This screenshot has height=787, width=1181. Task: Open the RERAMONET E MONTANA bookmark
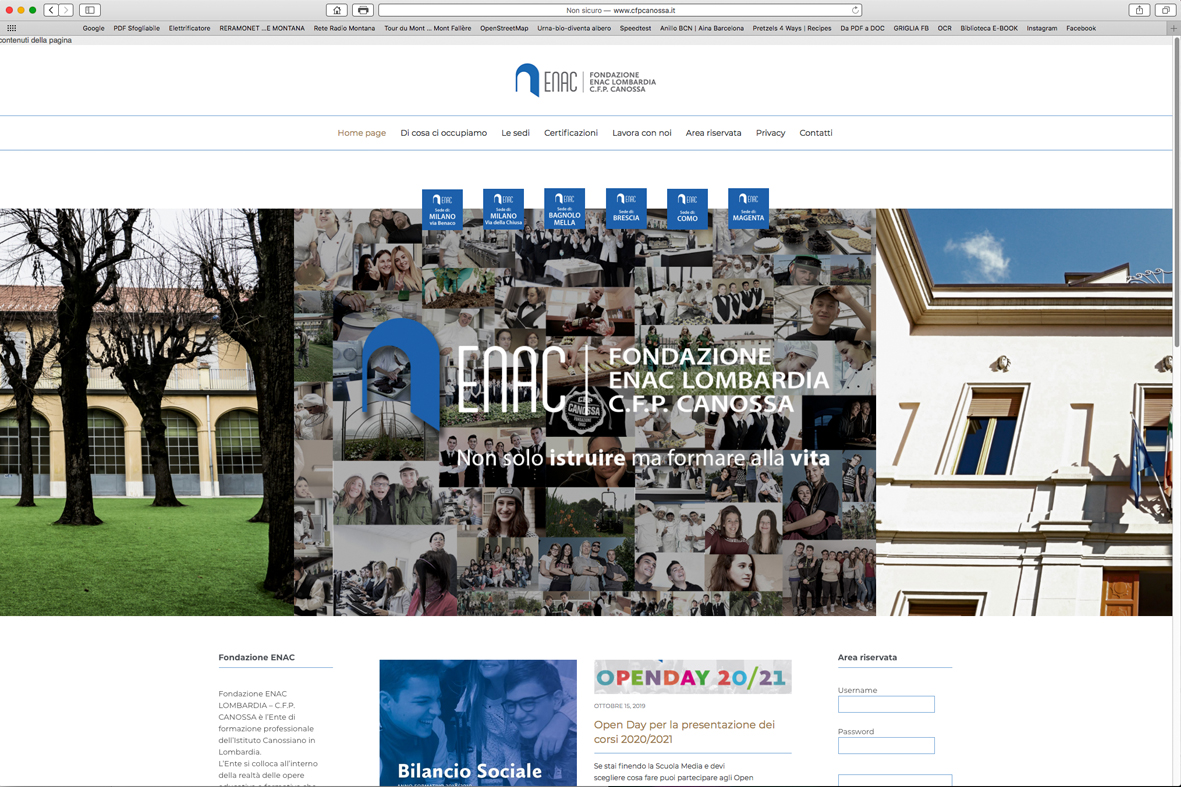[262, 28]
